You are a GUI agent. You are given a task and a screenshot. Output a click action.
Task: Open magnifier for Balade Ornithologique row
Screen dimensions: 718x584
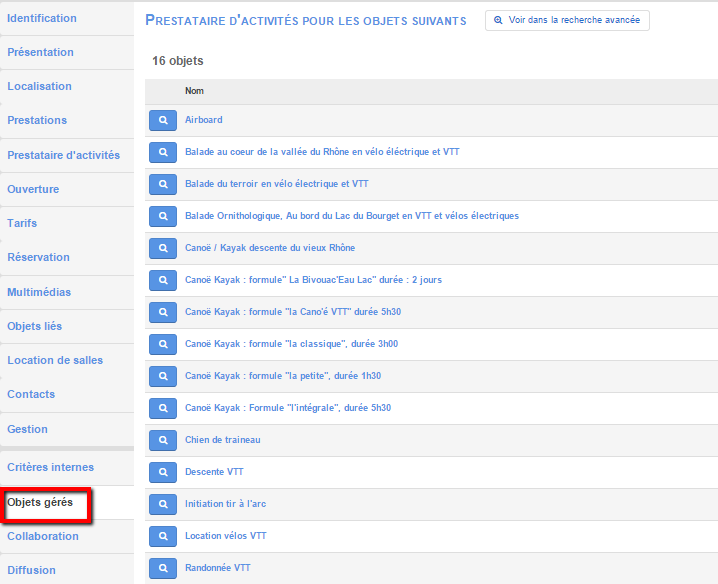pyautogui.click(x=163, y=216)
